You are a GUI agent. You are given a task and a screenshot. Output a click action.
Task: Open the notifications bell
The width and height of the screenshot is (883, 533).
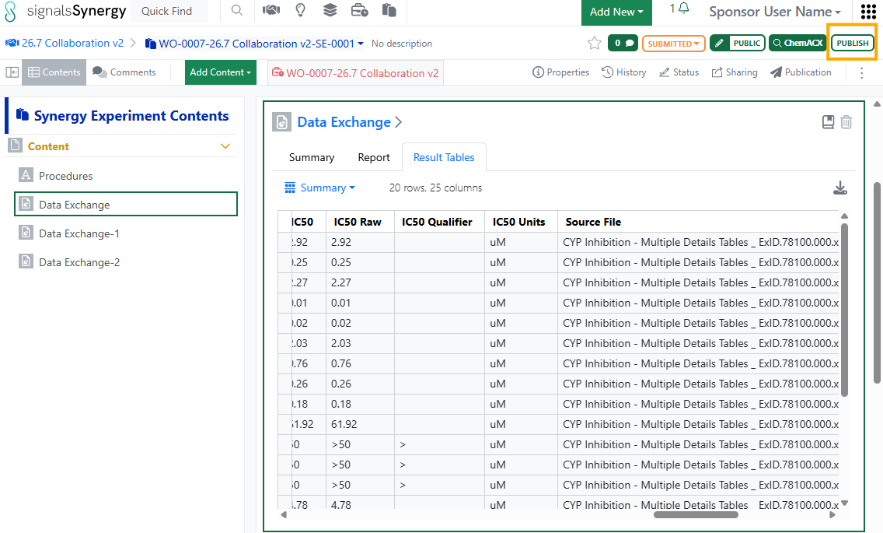point(684,9)
